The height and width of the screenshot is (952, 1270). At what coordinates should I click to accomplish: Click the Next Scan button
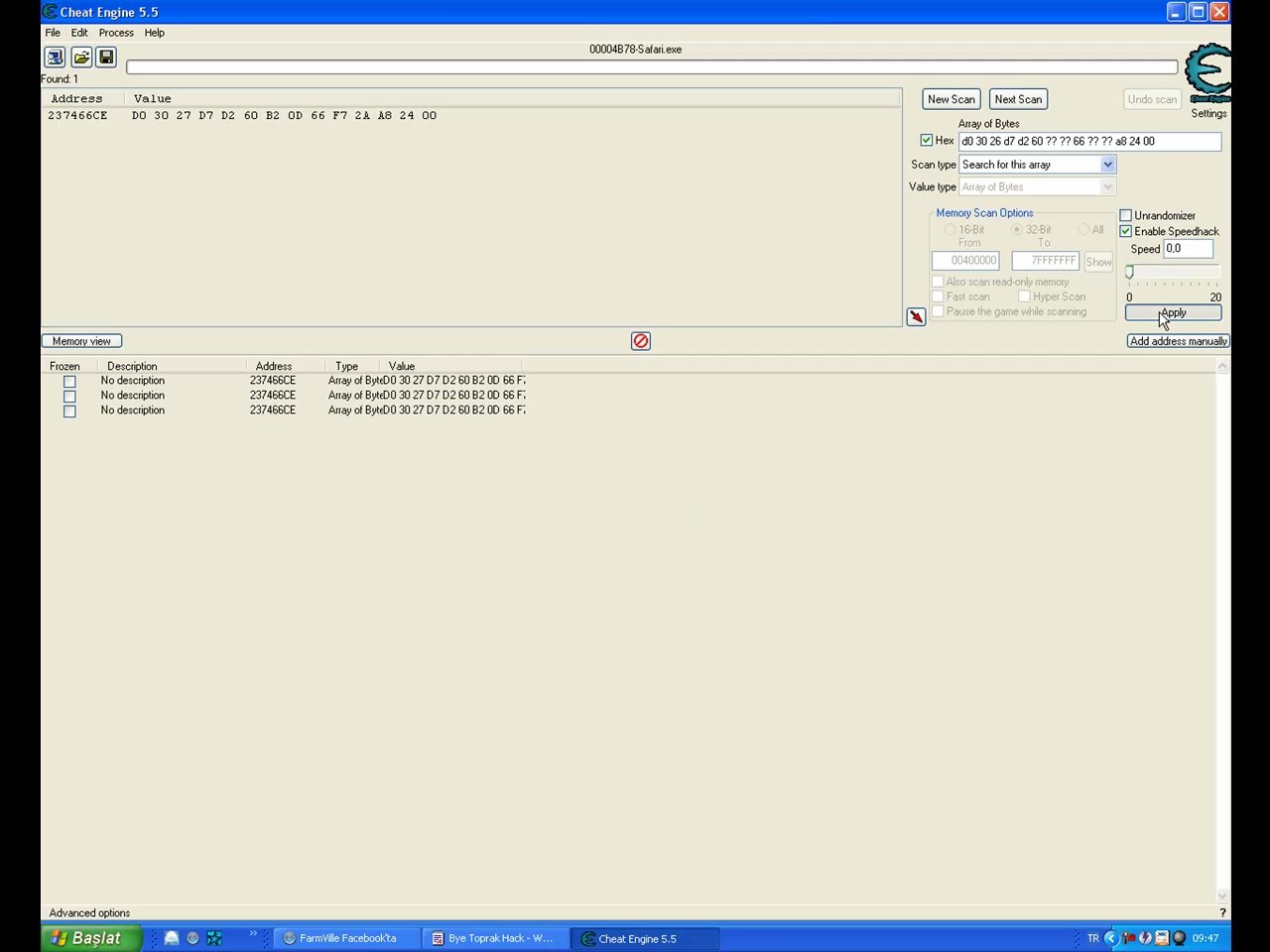point(1018,99)
